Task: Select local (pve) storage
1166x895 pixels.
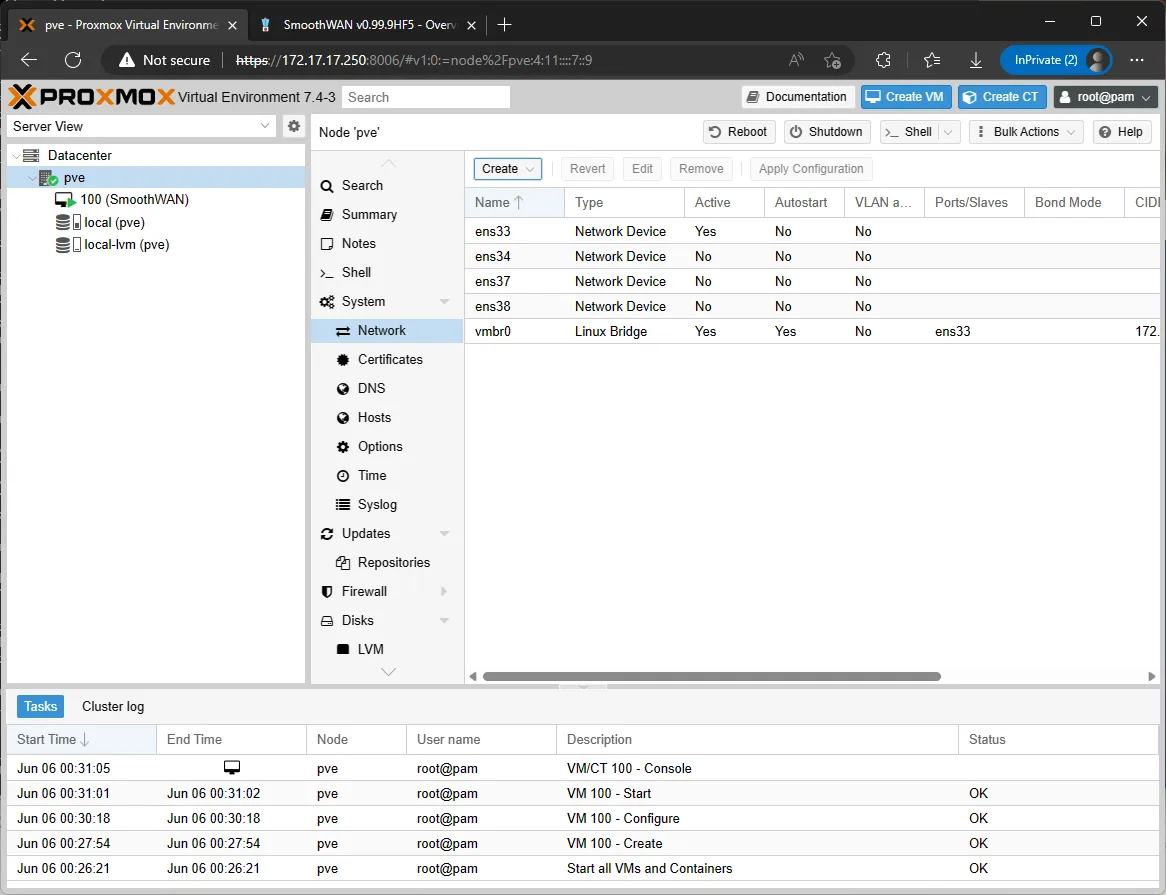Action: [x=114, y=222]
